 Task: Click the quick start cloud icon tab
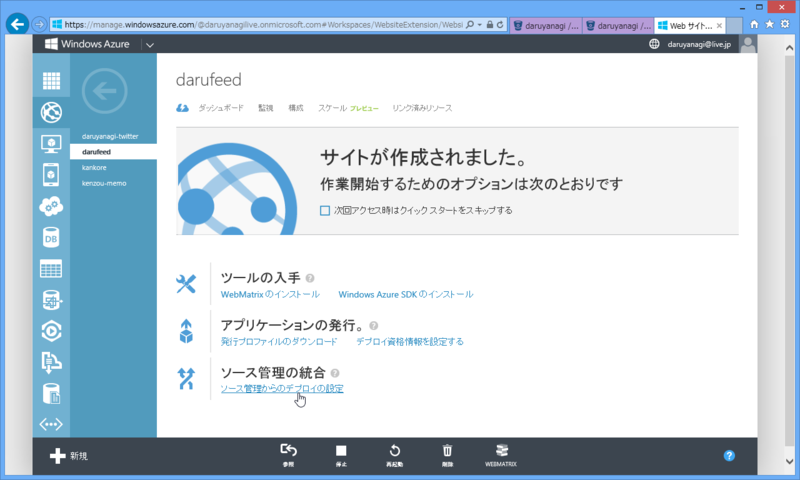click(182, 108)
